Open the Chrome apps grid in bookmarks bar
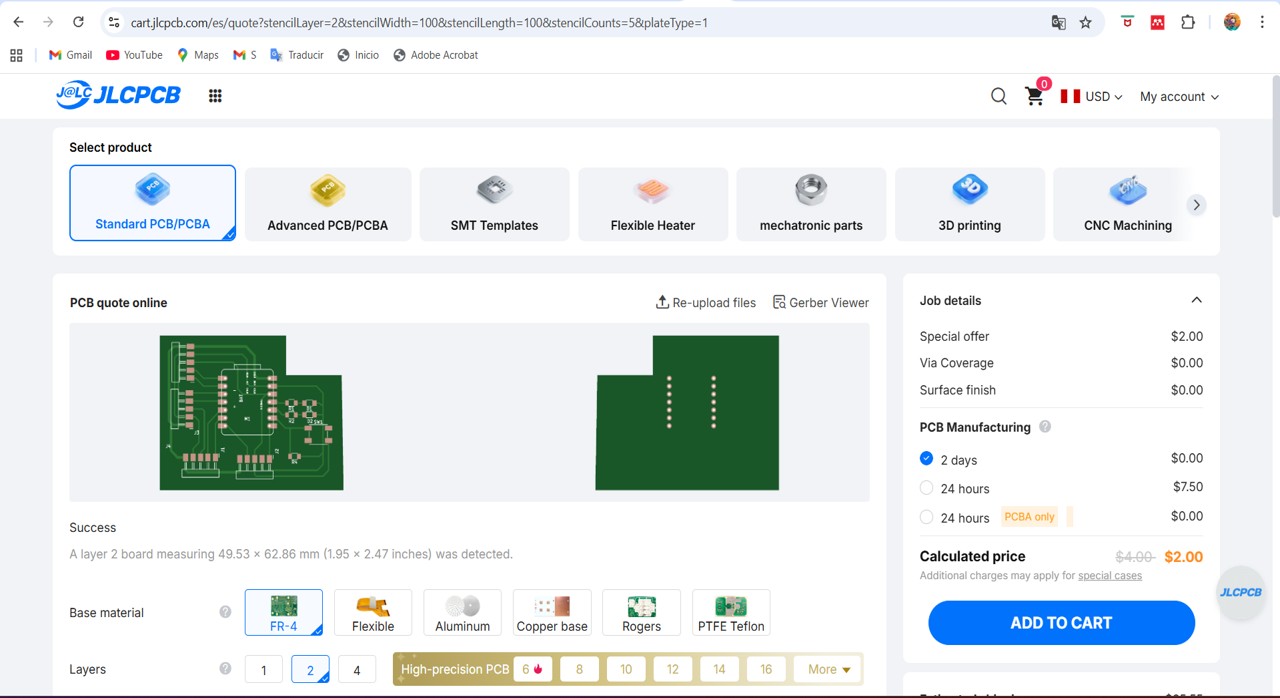 [16, 55]
